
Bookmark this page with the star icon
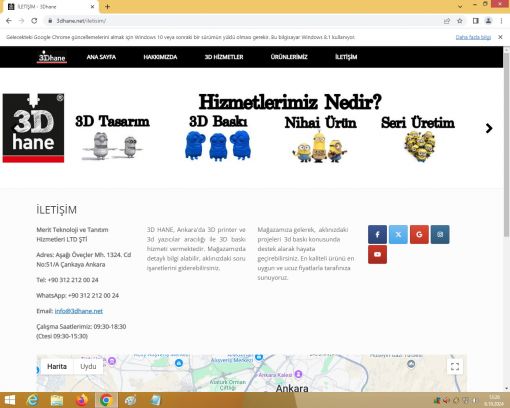(x=460, y=21)
